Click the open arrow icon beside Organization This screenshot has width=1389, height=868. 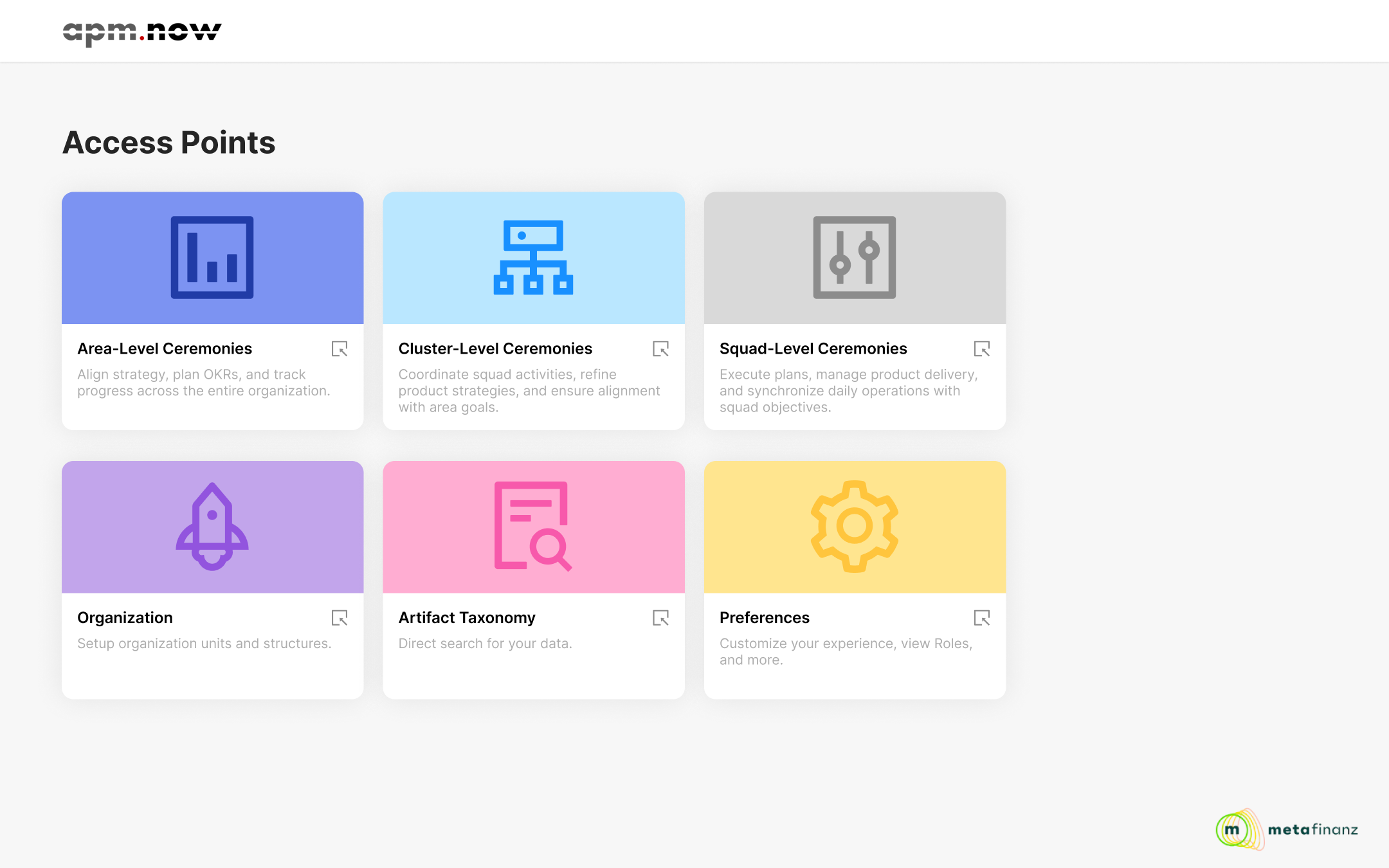click(340, 618)
